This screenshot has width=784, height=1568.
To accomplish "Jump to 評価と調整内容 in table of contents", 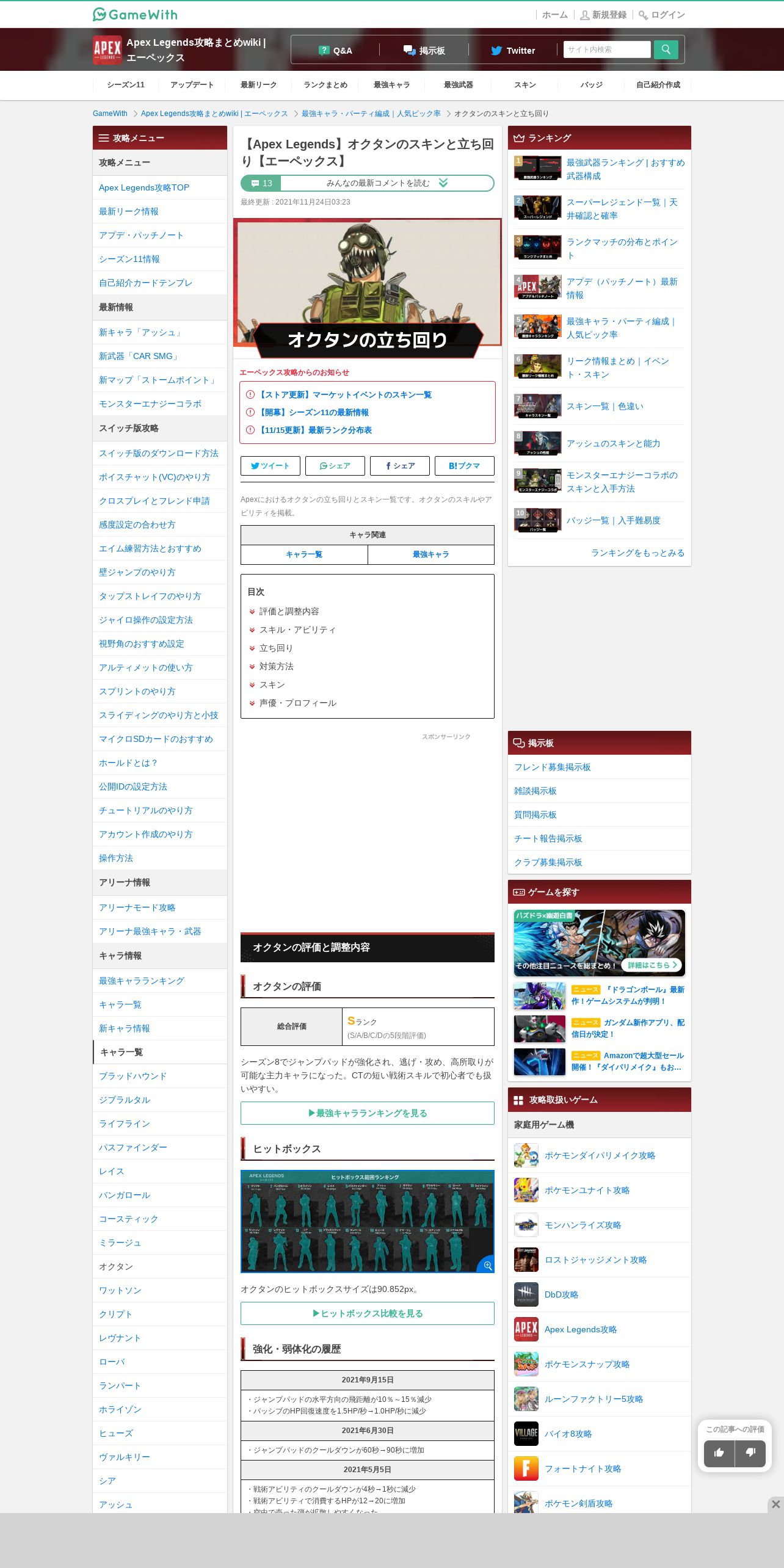I will (x=289, y=611).
